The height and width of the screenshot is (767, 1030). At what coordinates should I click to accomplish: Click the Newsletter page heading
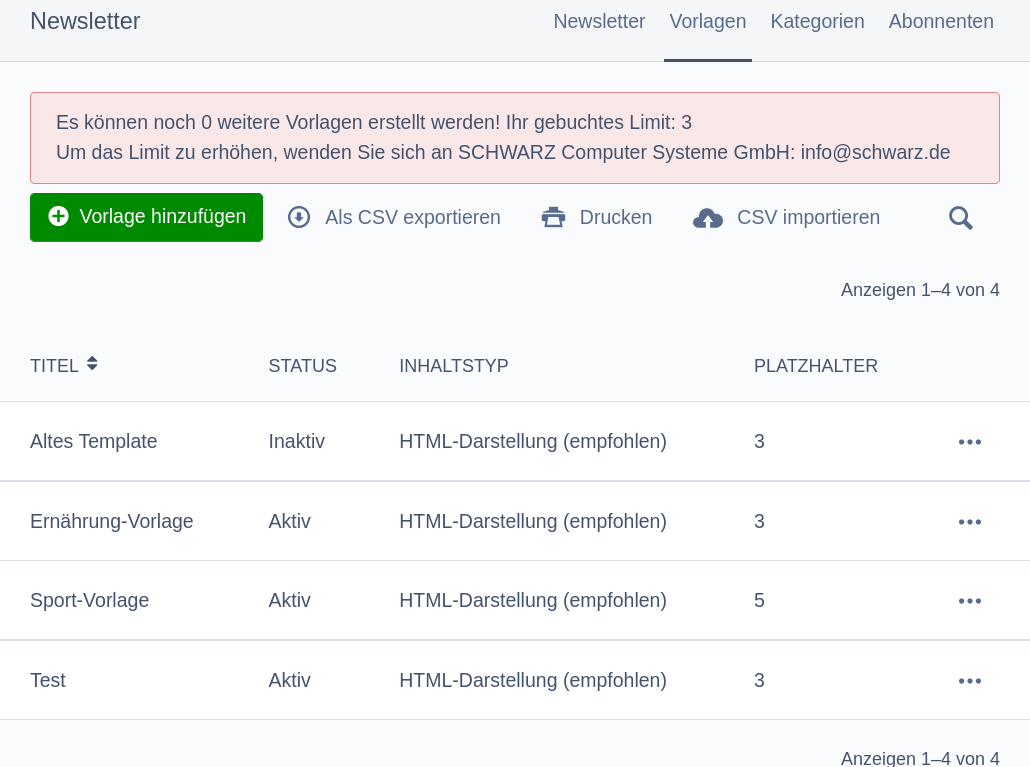click(x=85, y=21)
